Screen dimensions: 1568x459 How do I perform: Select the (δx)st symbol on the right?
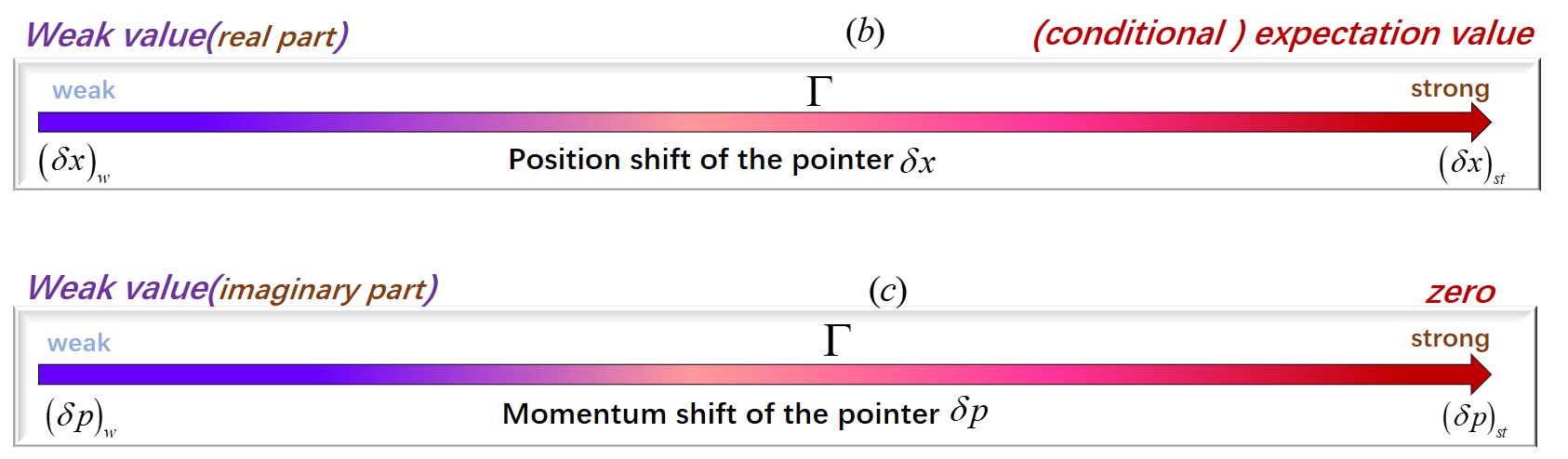(1472, 164)
